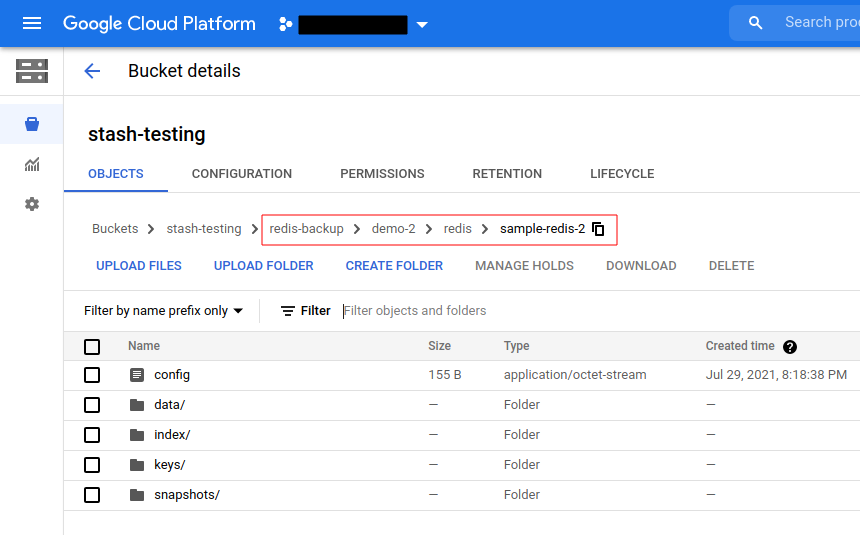Open the data/ folder link
The image size is (860, 535).
tap(169, 405)
